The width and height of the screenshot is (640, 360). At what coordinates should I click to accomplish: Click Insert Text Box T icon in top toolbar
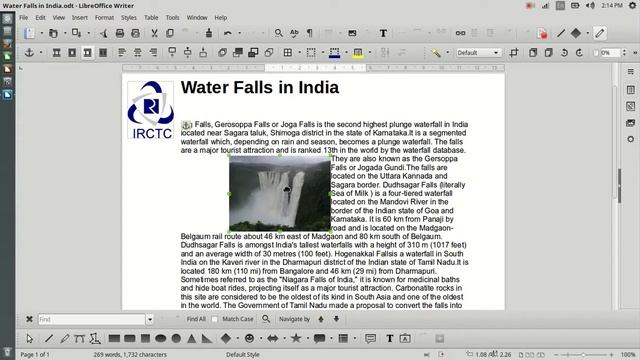pos(383,33)
